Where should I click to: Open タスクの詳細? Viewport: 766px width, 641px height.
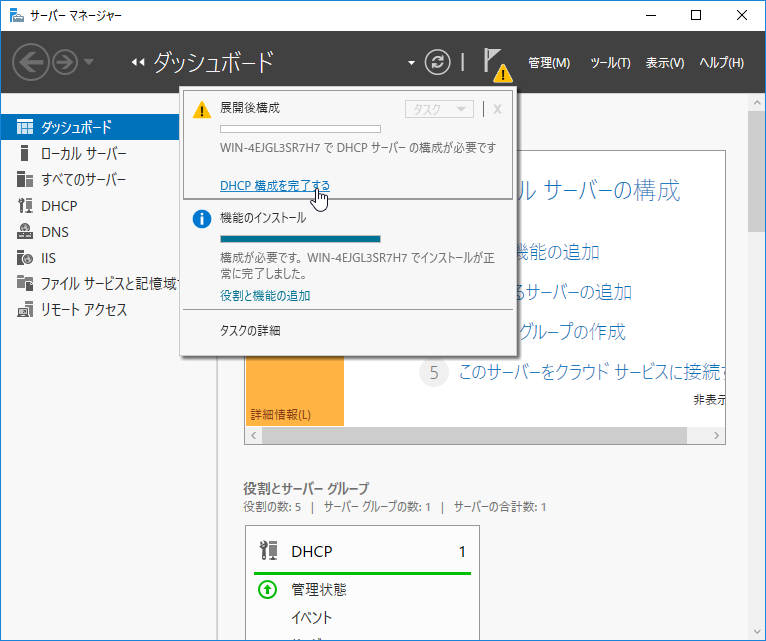click(250, 331)
